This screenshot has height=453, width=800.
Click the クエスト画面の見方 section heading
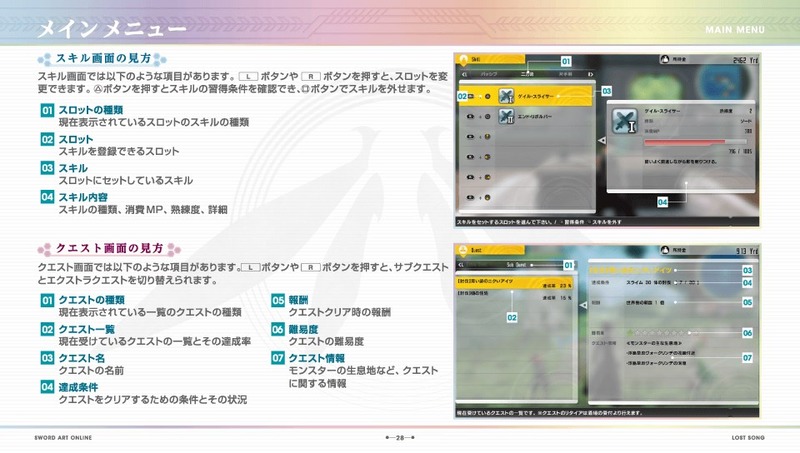[x=109, y=248]
